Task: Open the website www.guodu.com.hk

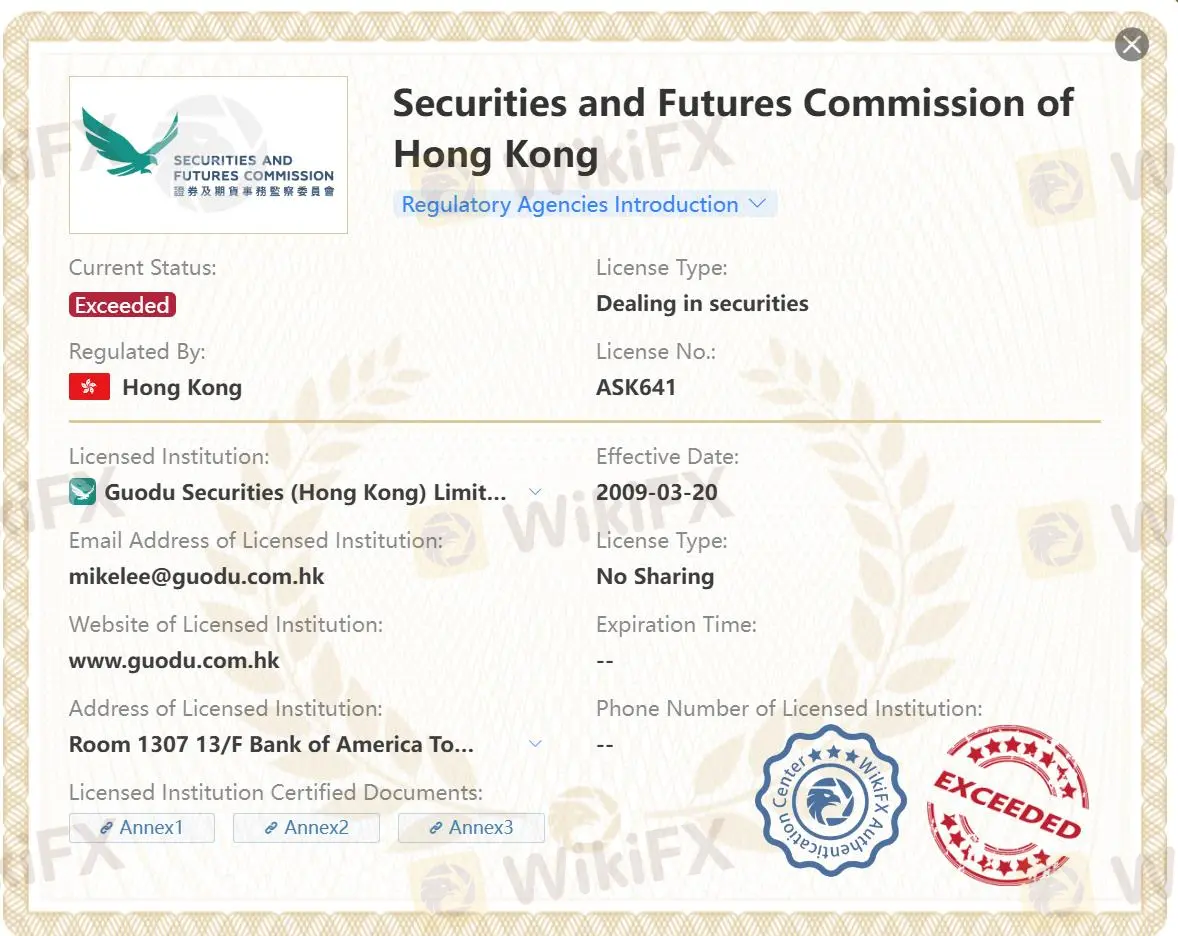Action: 174,660
